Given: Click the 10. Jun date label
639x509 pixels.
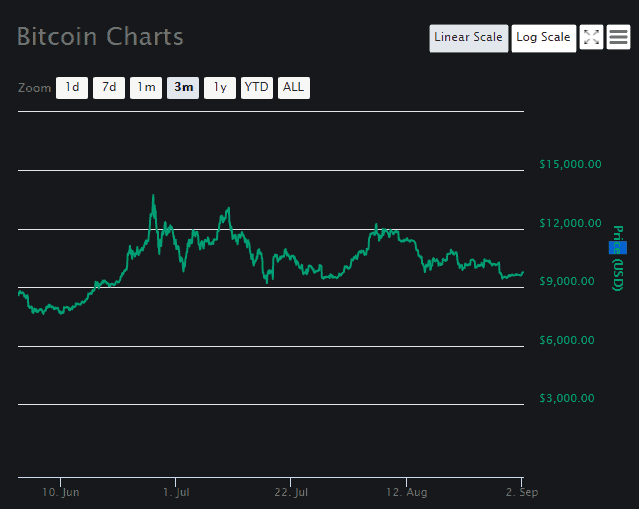Looking at the screenshot, I should pyautogui.click(x=61, y=492).
